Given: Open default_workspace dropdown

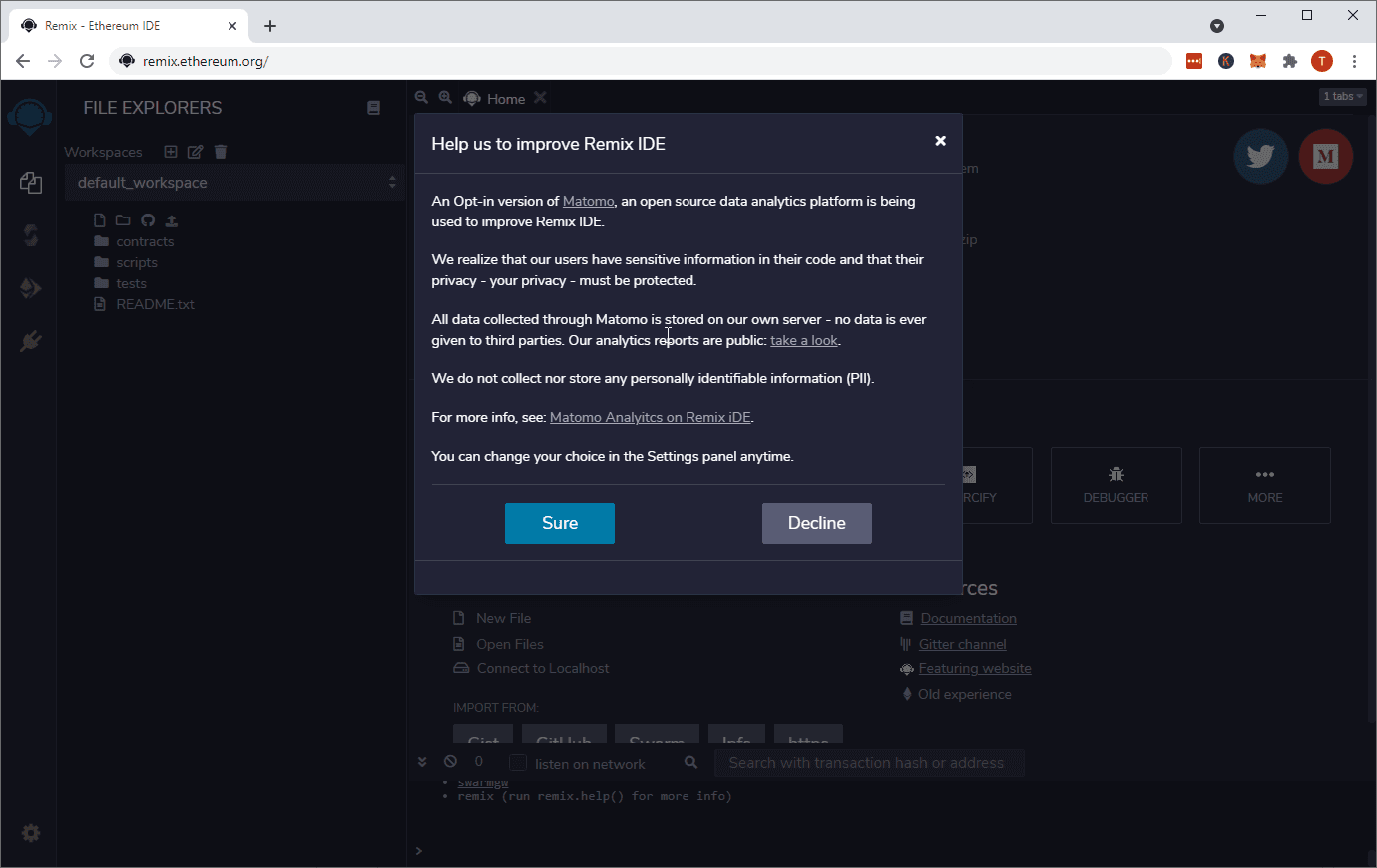Looking at the screenshot, I should pos(235,182).
